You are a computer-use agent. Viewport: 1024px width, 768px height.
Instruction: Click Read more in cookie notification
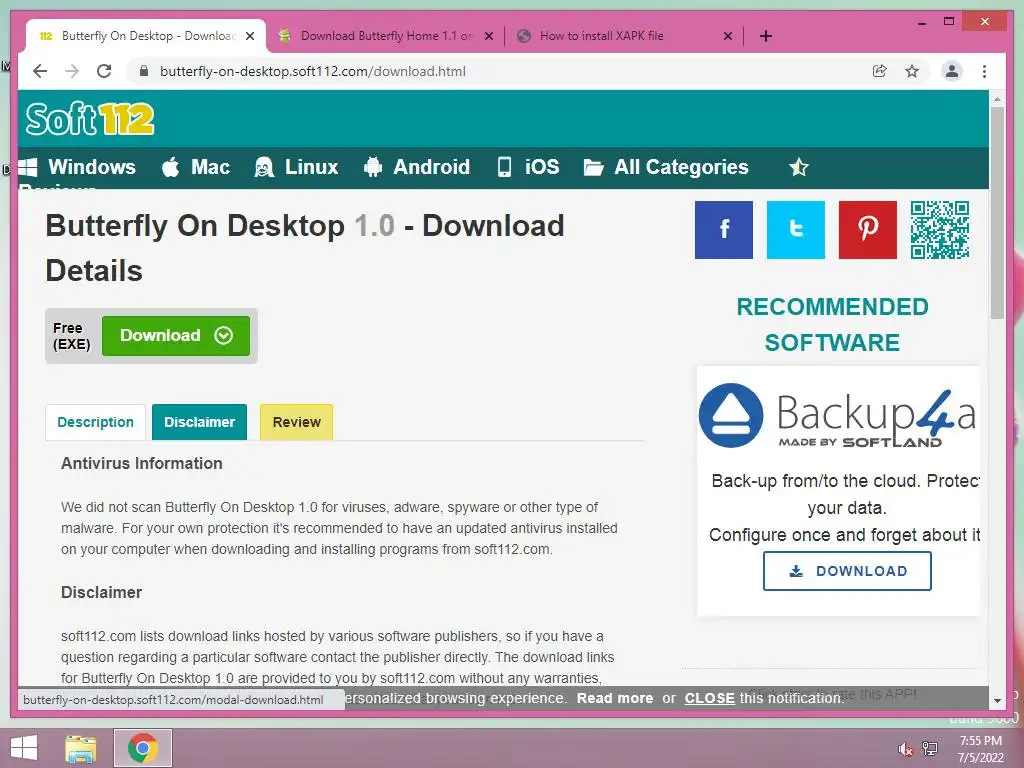coord(615,698)
